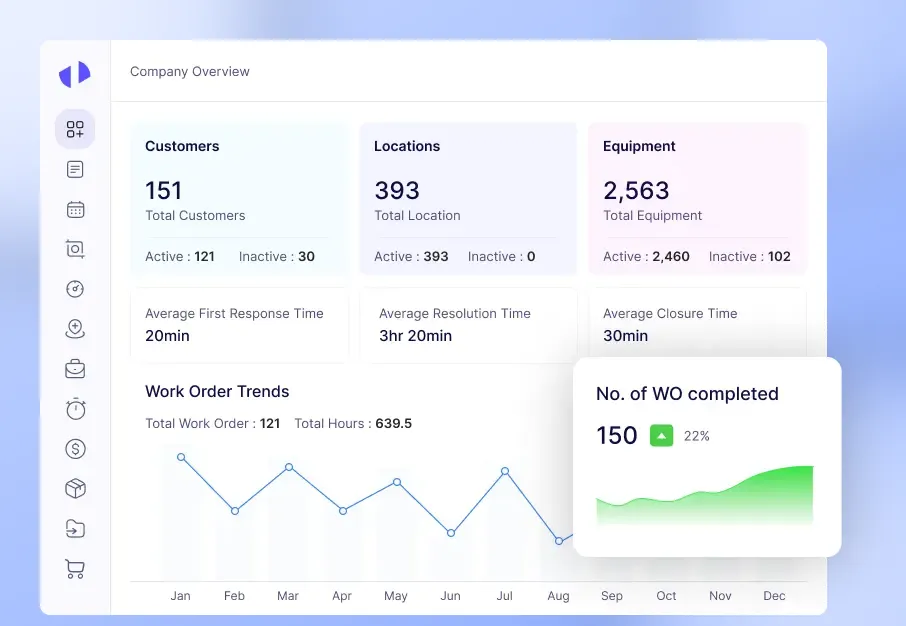
Task: Open the shopping cart icon in sidebar
Action: (75, 569)
